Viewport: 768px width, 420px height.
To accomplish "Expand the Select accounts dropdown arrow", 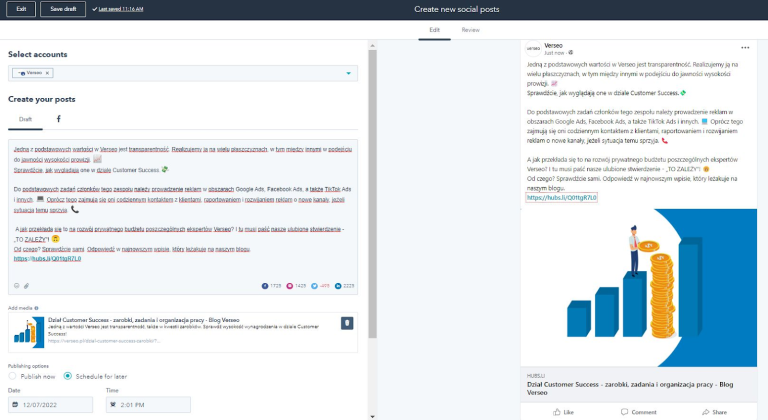I will tap(349, 74).
